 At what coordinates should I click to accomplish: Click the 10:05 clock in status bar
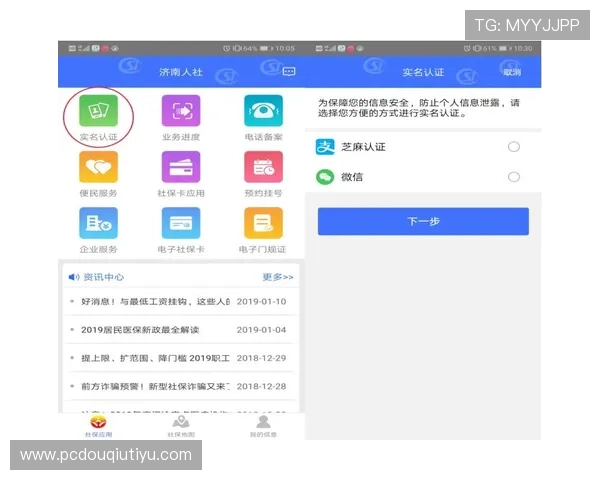click(285, 49)
